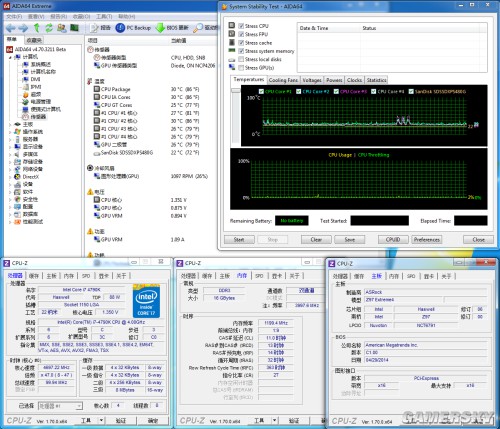Expand the DirectX tree node

coord(10,177)
